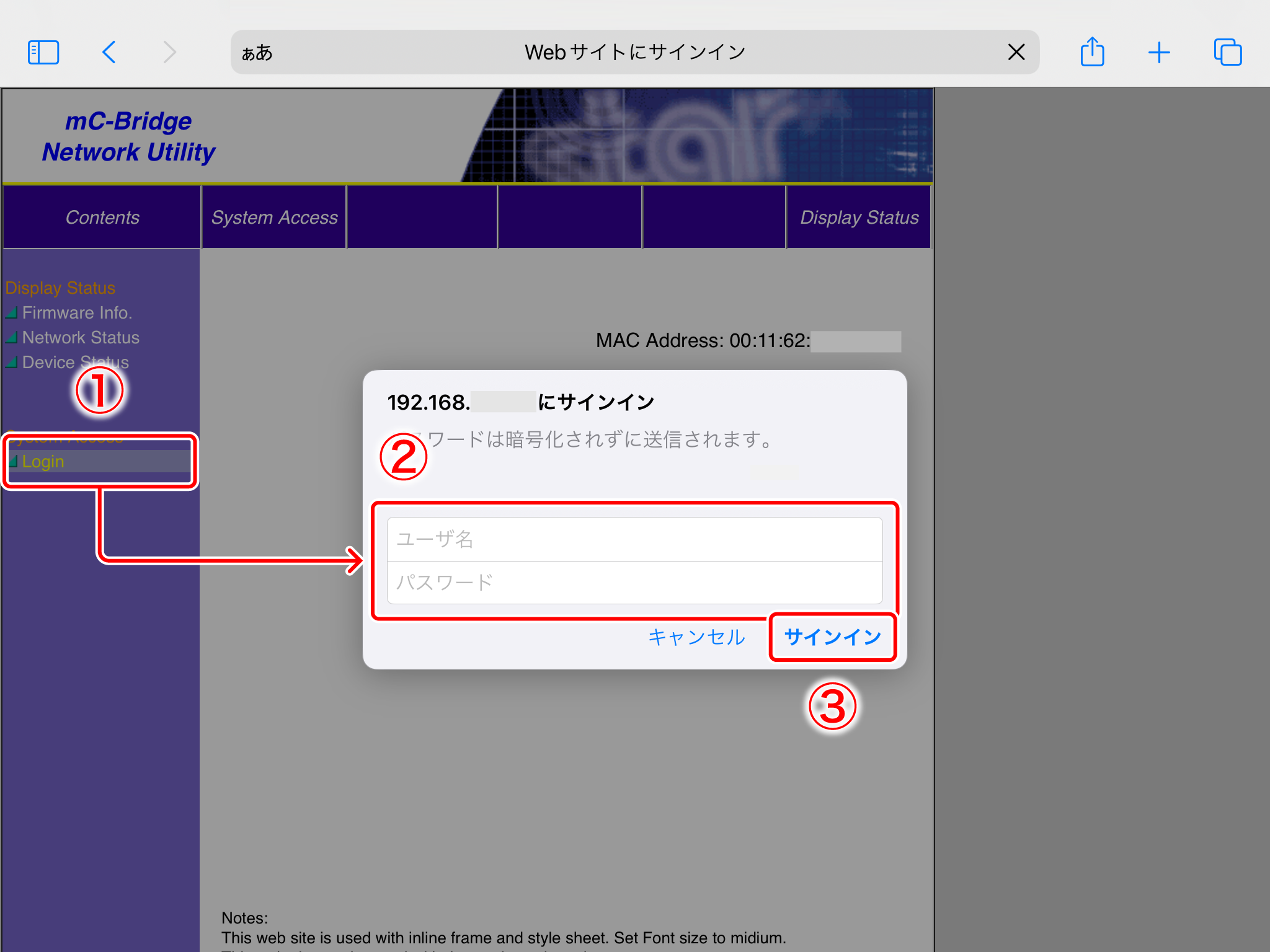Select the MAC Address text
The width and height of the screenshot is (1270, 952).
703,341
